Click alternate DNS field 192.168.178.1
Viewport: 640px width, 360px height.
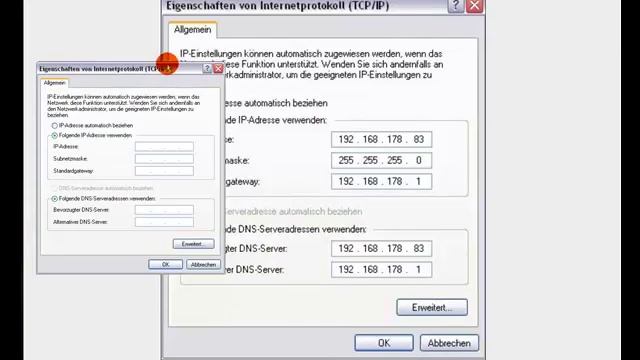[x=381, y=270]
